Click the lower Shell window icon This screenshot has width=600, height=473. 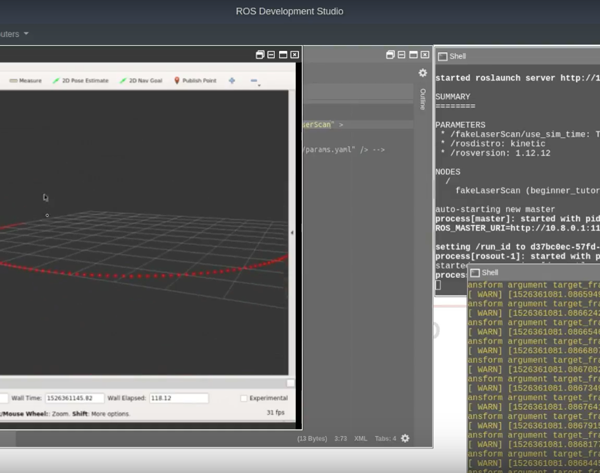[x=475, y=273]
